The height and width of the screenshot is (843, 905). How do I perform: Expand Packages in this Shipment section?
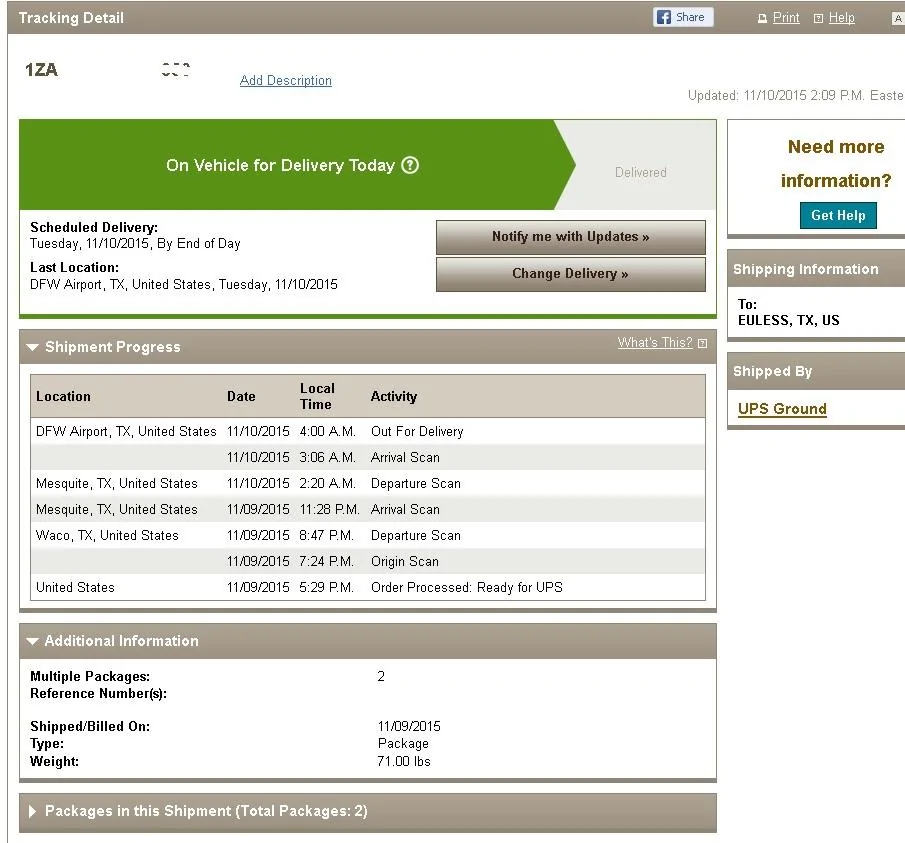33,811
